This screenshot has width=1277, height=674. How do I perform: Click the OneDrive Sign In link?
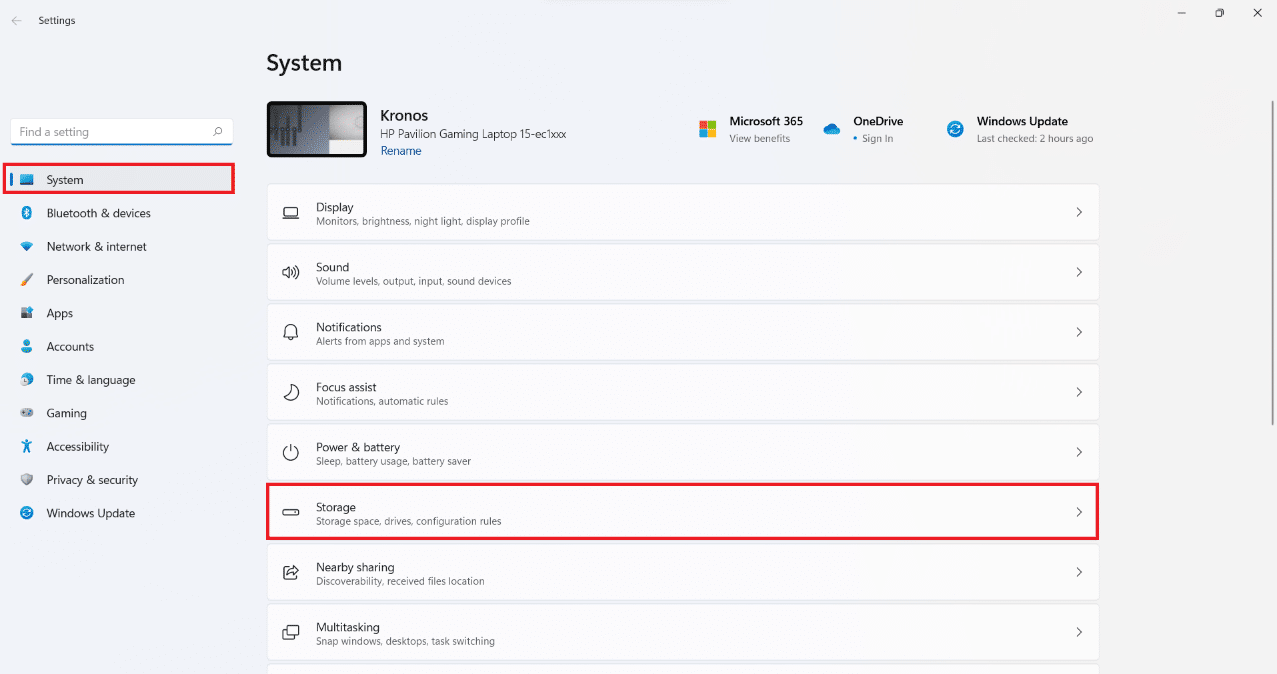[877, 139]
